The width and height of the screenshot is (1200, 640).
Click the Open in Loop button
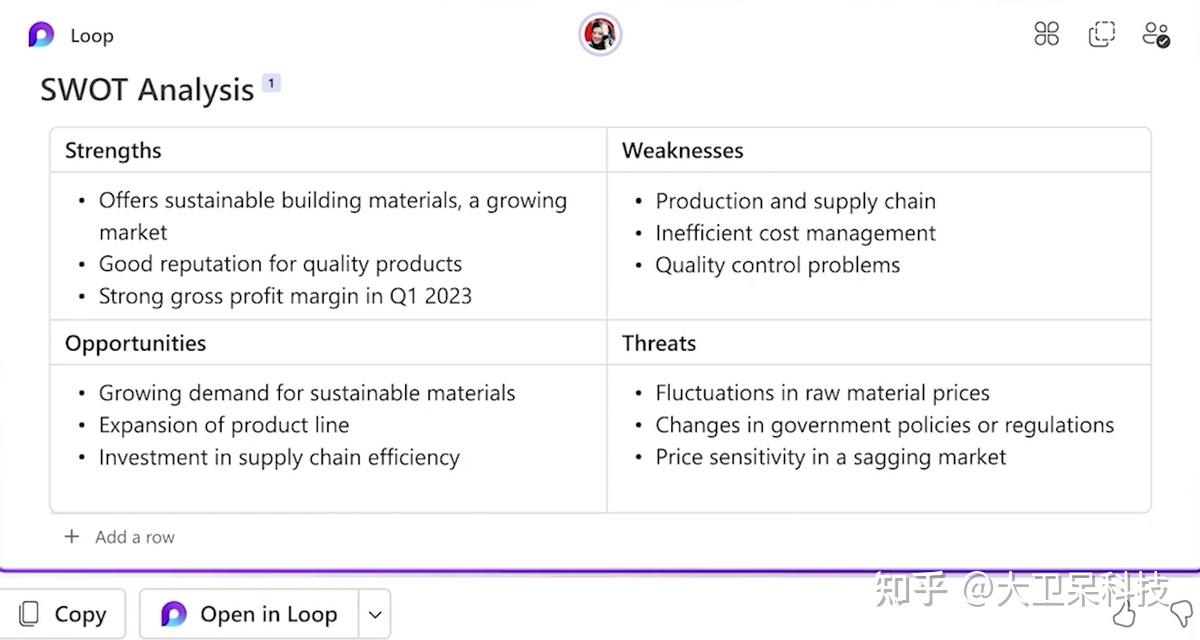(x=250, y=614)
